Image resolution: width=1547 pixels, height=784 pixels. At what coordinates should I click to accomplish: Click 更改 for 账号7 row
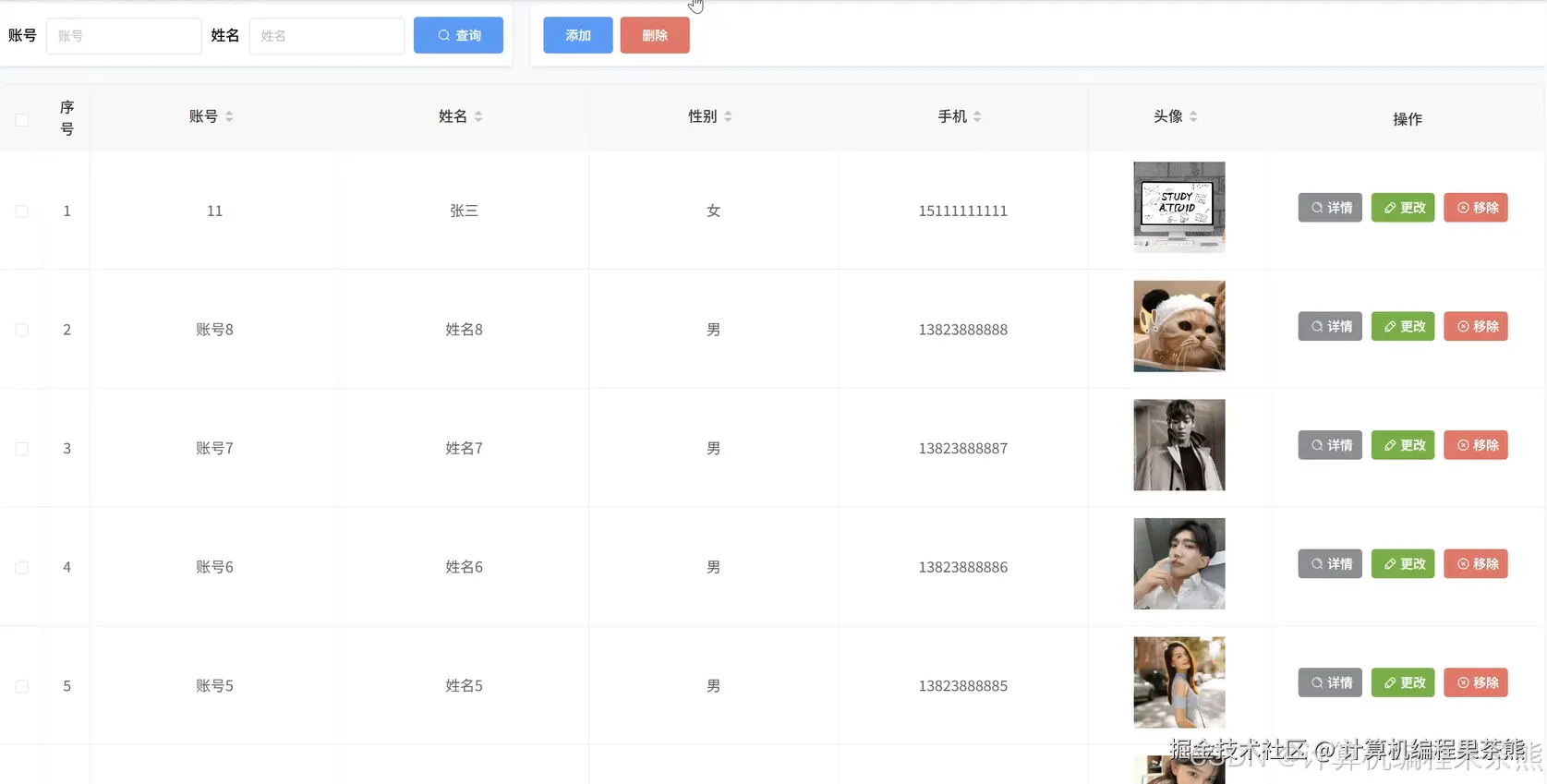click(1403, 445)
